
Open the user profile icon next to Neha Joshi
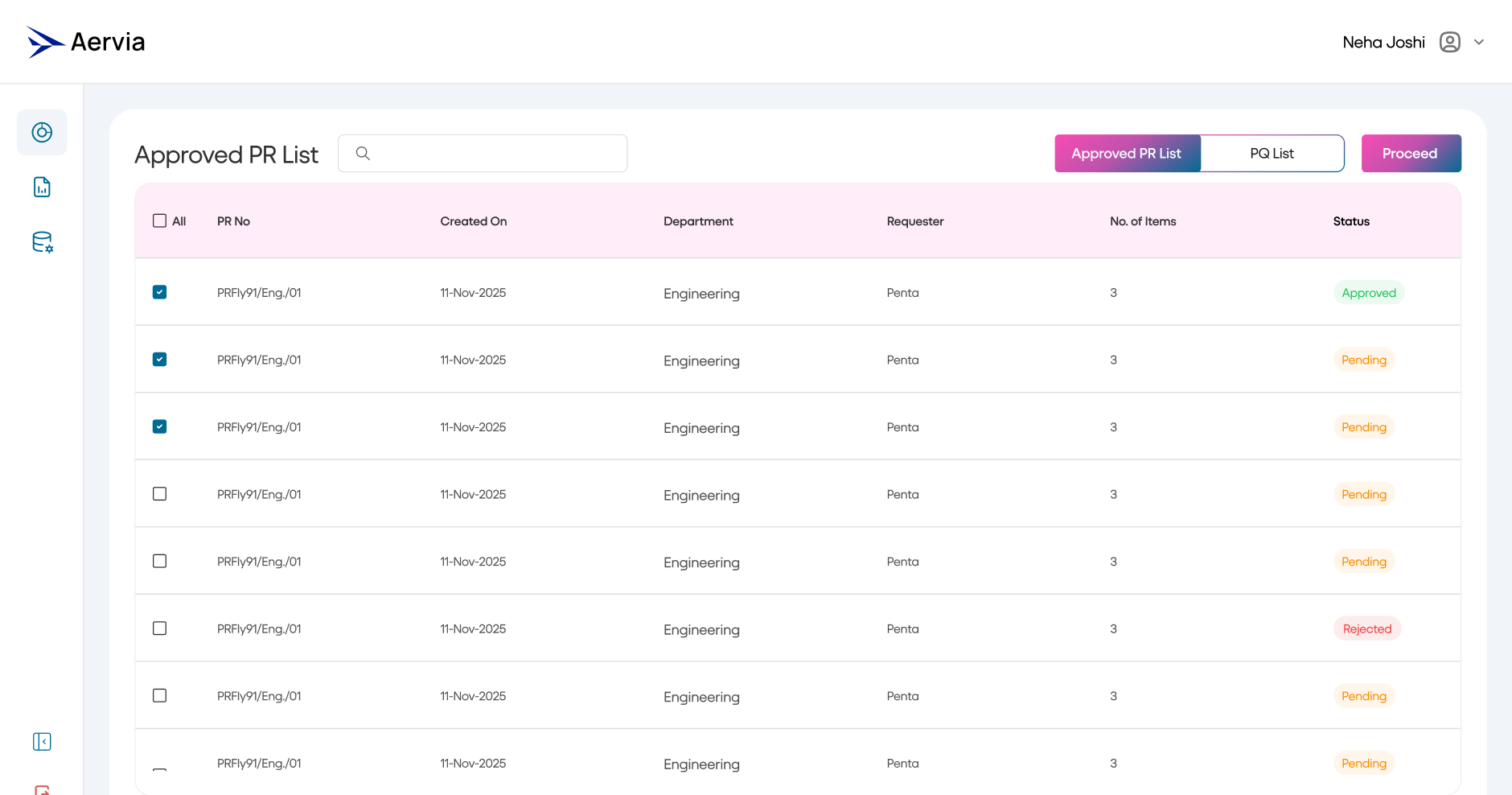click(1450, 41)
